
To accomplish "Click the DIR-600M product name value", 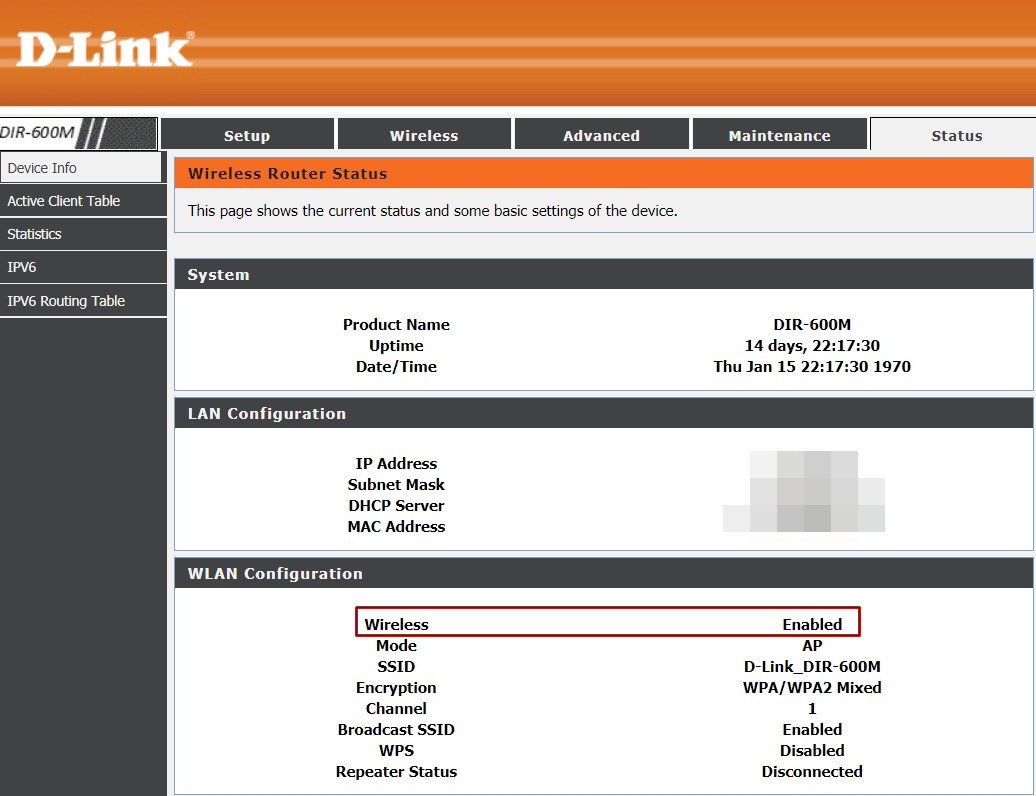I will (x=812, y=324).
